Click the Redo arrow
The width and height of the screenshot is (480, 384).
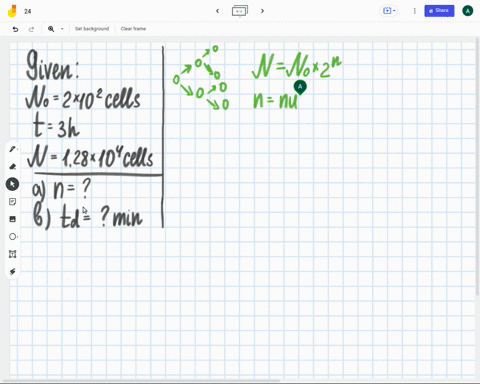31,29
